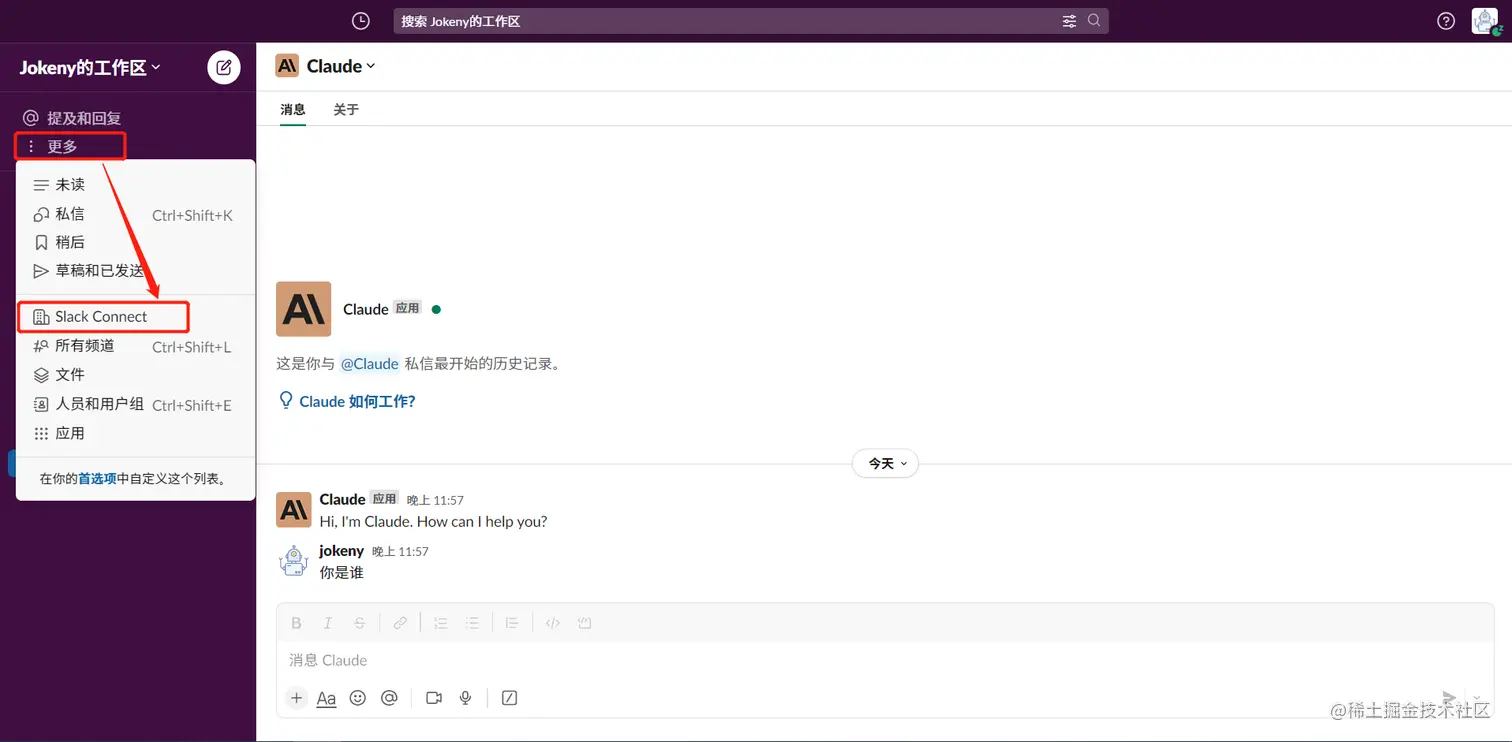Open the emoji picker below the message box
Viewport: 1512px width, 742px height.
pyautogui.click(x=358, y=697)
